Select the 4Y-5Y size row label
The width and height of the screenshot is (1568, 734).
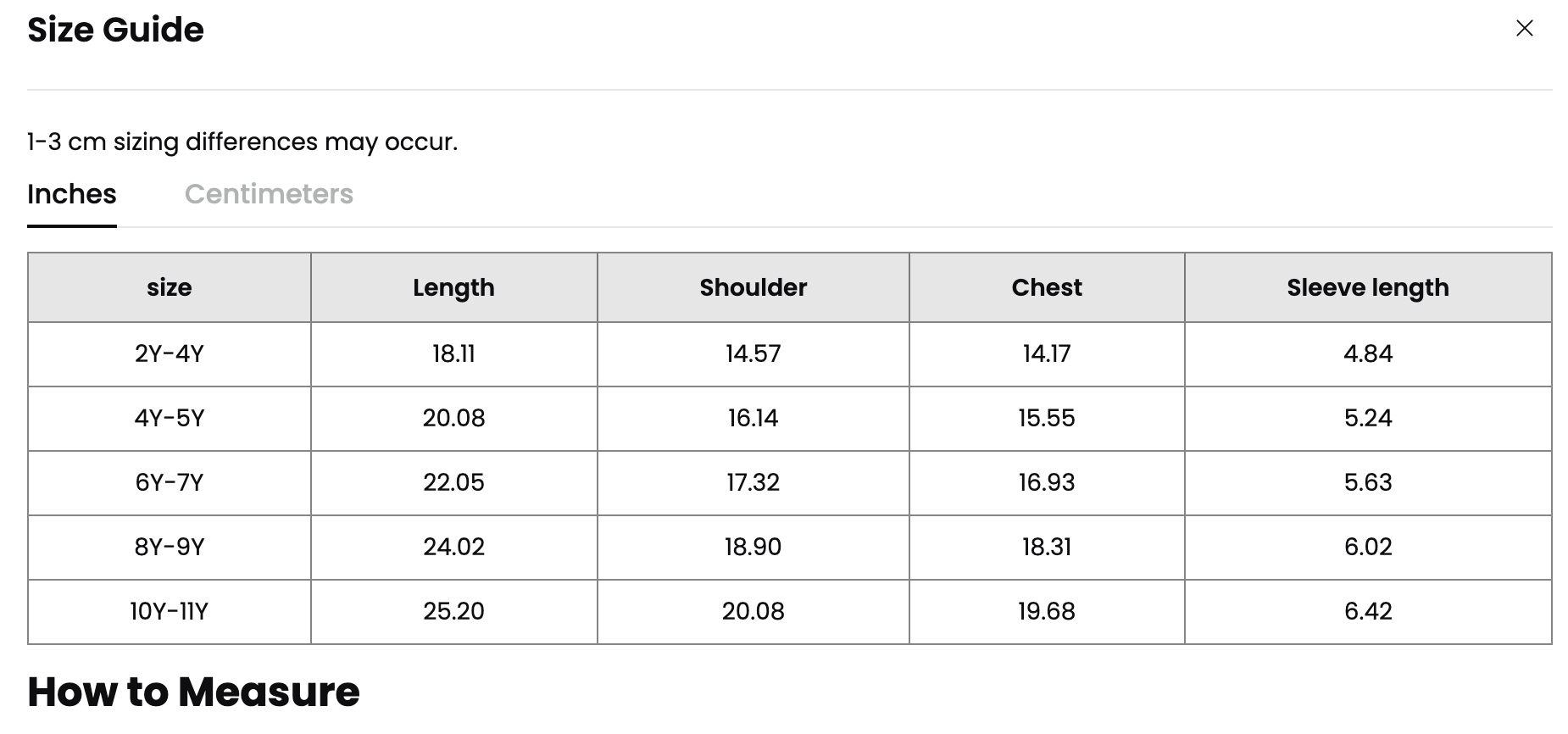[x=170, y=418]
